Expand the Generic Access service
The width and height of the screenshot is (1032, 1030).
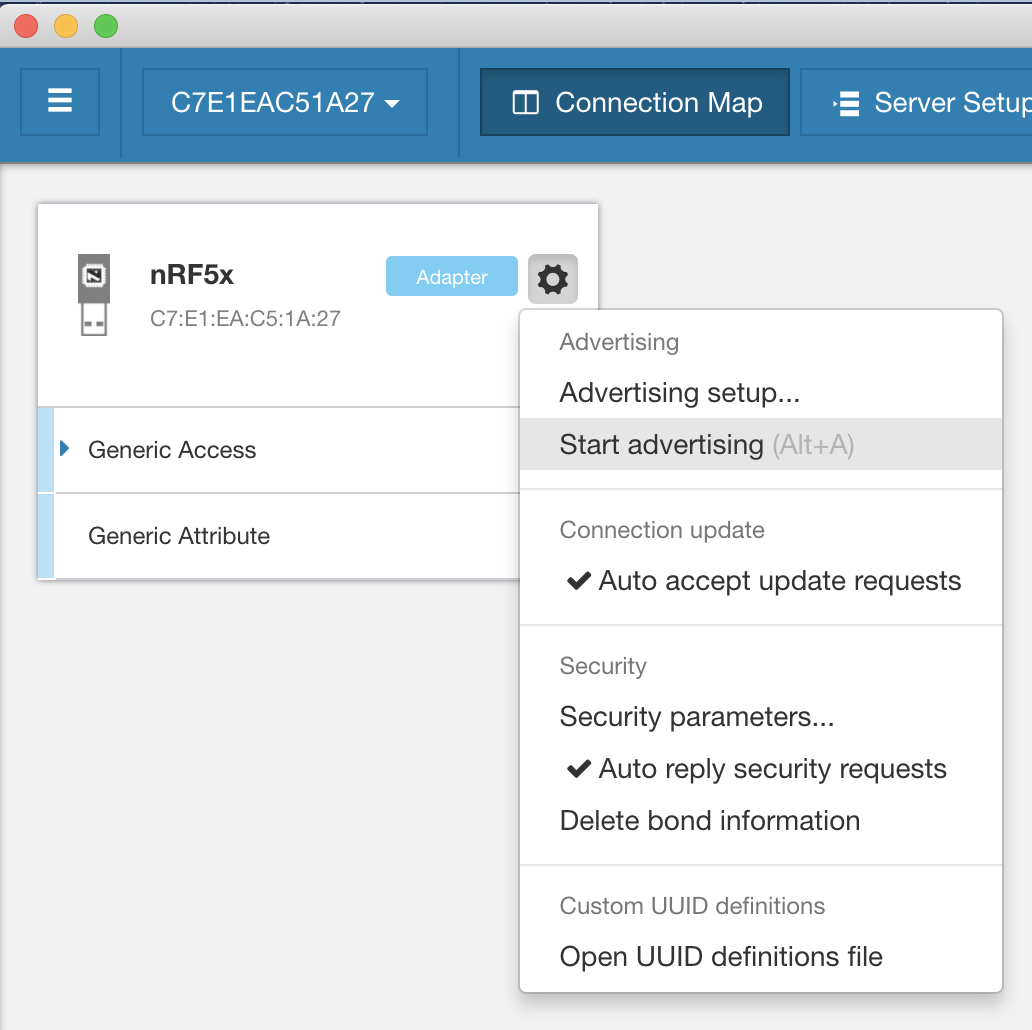pyautogui.click(x=65, y=449)
